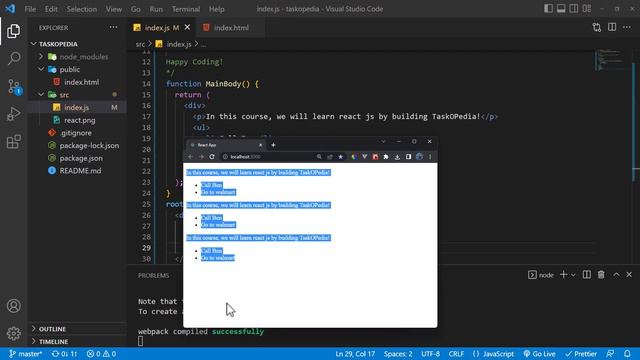
Task: Open the View menu
Action: (113, 9)
